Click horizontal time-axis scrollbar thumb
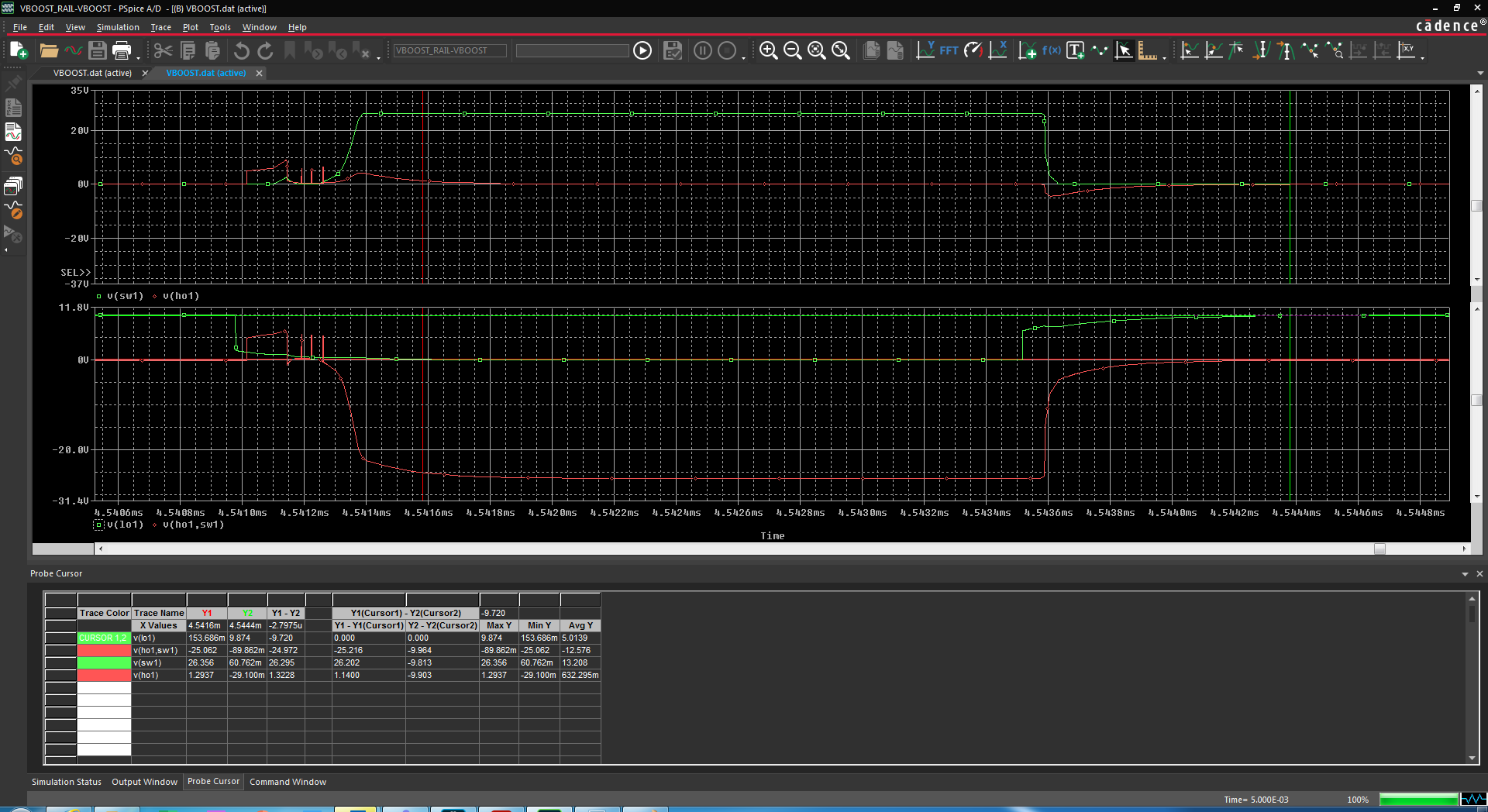Screen dimensions: 1488x812 pyautogui.click(x=1379, y=549)
